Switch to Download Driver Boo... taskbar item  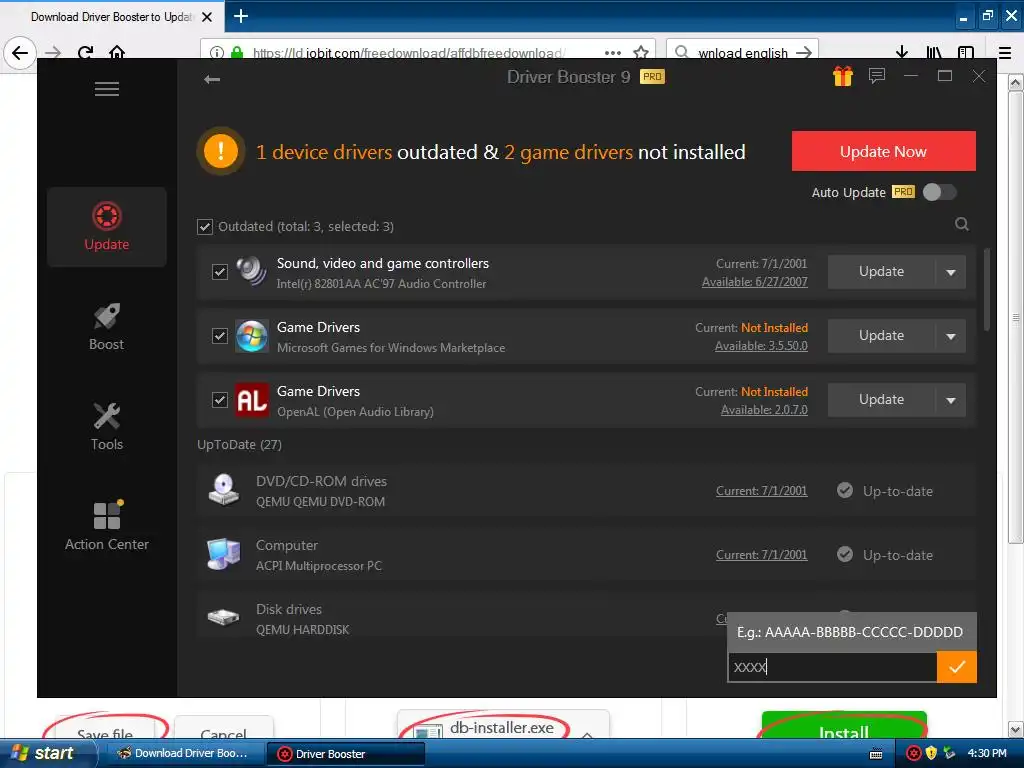pyautogui.click(x=184, y=754)
